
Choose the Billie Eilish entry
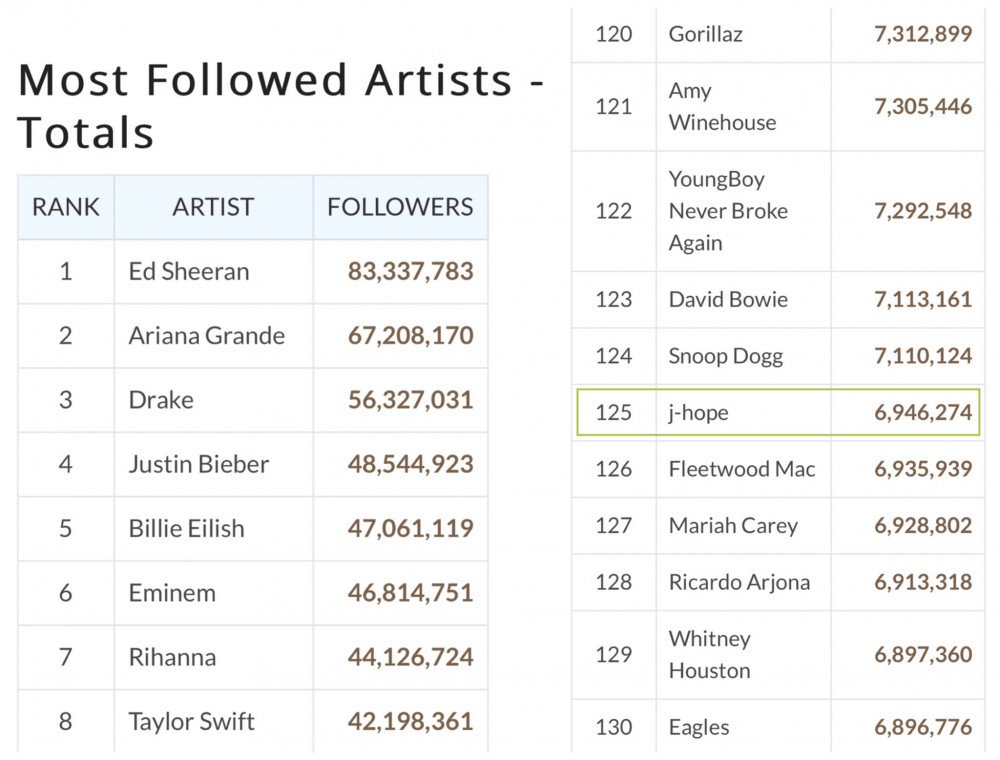[x=186, y=528]
